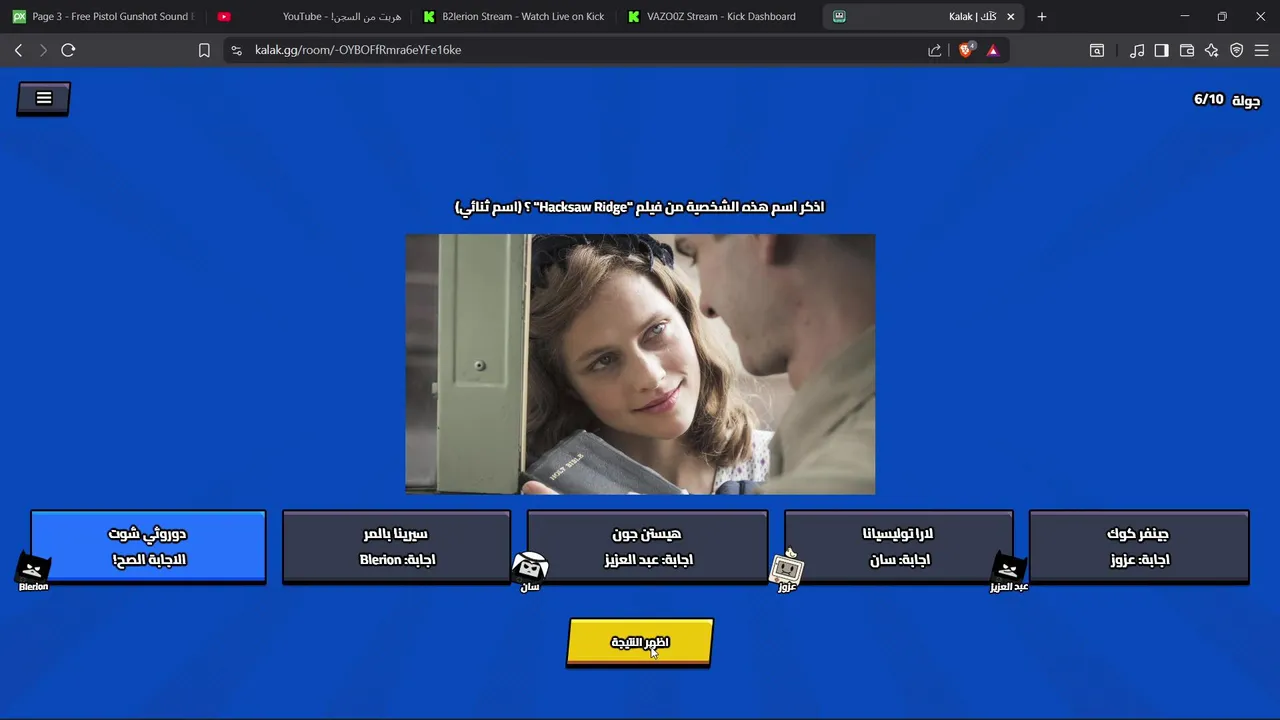Open the tab search icon in the toolbar
Viewport: 1280px width, 720px height.
(1097, 50)
